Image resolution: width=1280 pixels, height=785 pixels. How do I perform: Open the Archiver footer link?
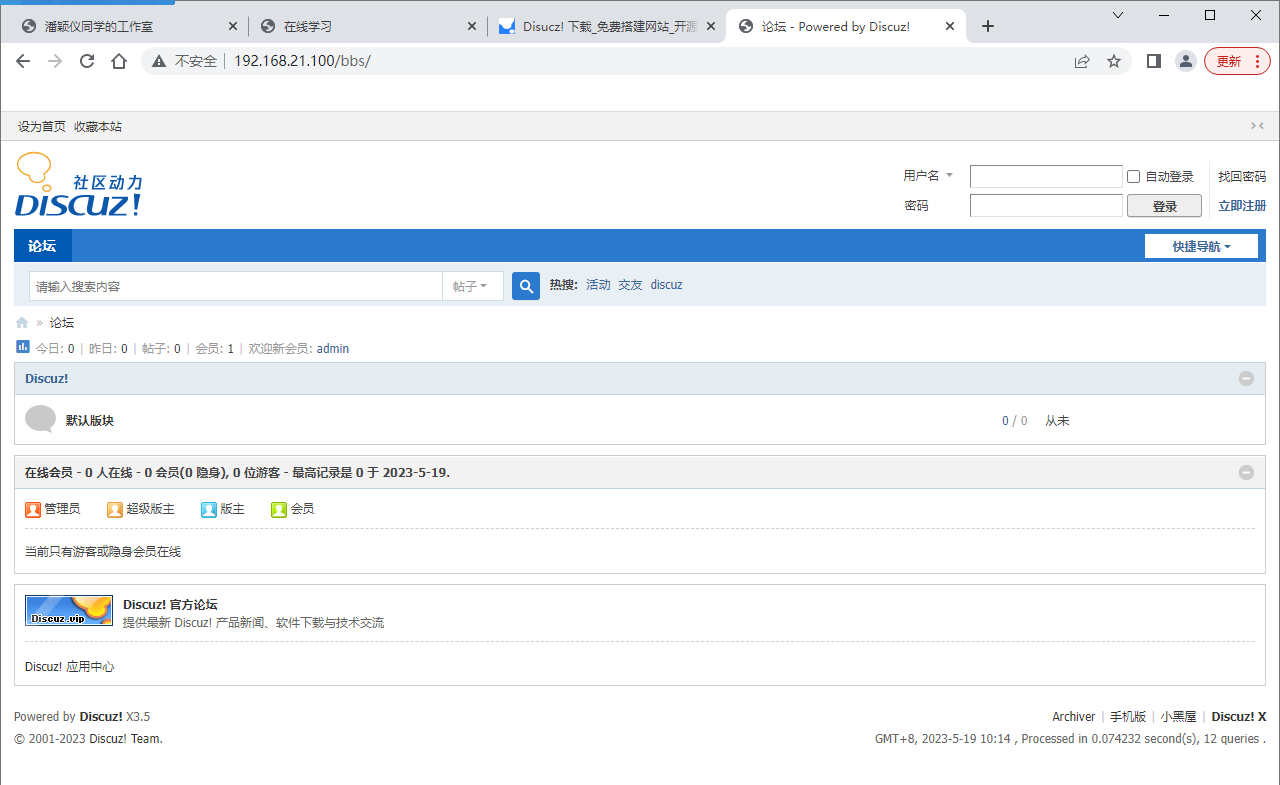(1073, 717)
